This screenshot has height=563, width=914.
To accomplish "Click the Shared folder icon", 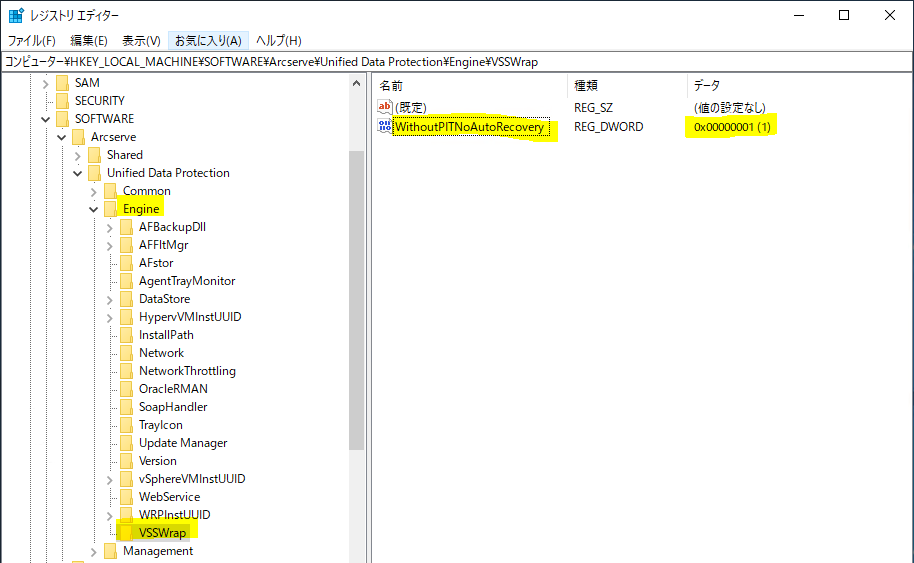I will (x=94, y=155).
